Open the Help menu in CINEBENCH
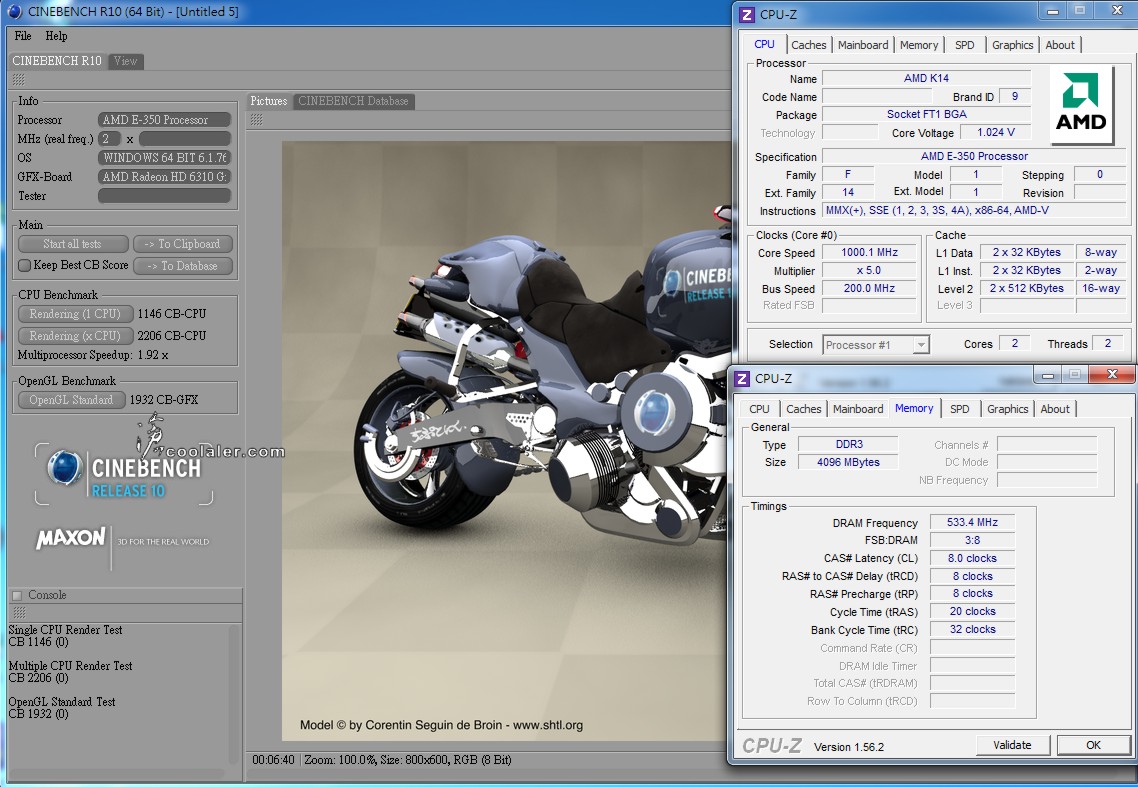Screen dimensions: 1138x787 click(57, 36)
